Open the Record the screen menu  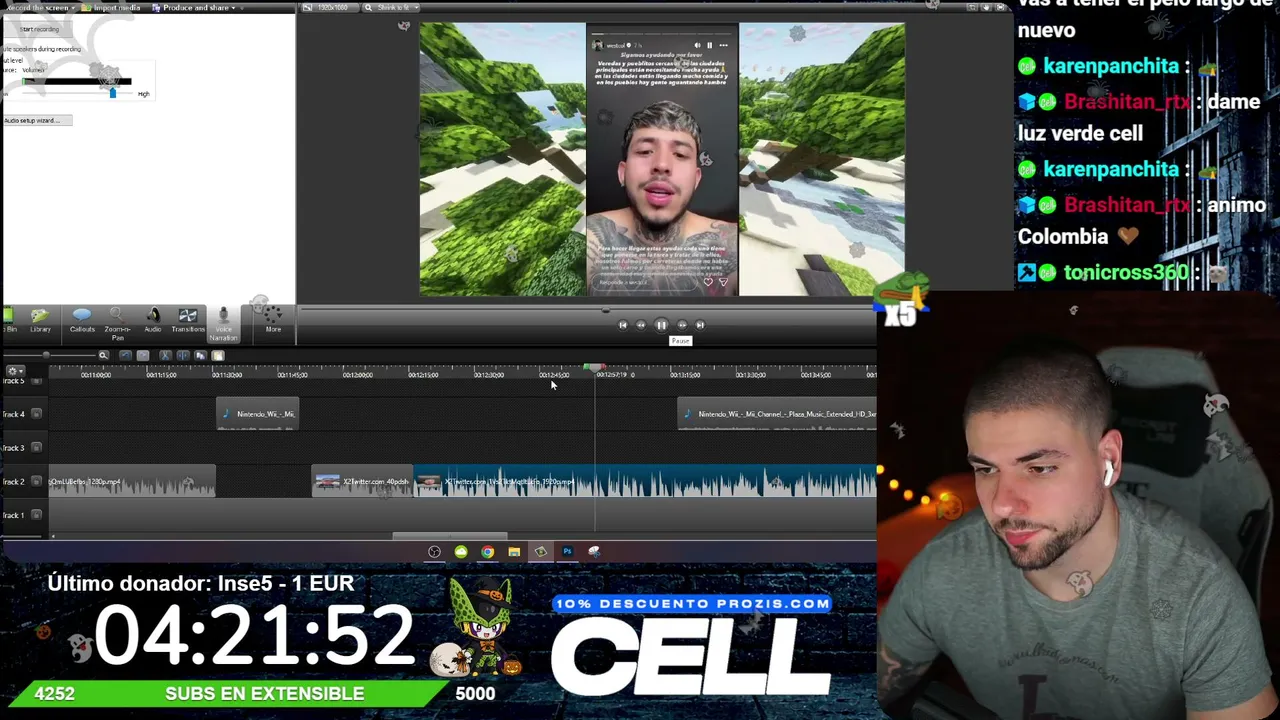[39, 8]
